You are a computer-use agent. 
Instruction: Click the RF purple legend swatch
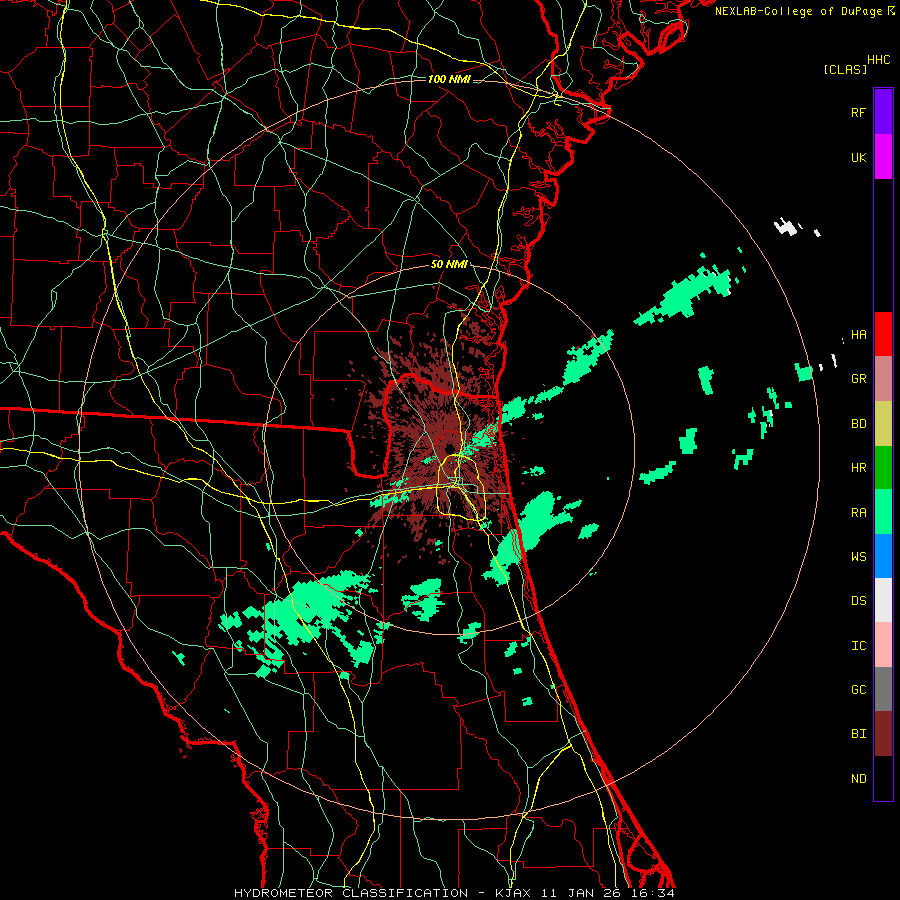coord(883,112)
